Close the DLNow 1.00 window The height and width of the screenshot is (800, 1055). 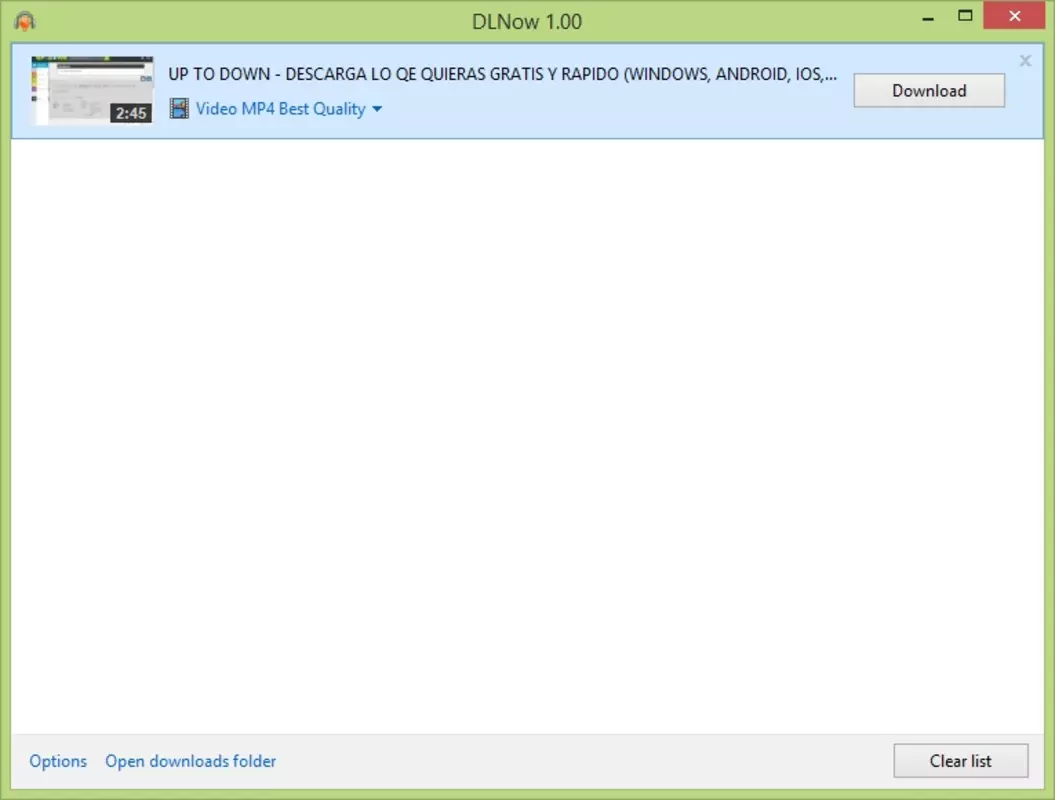pos(1014,15)
